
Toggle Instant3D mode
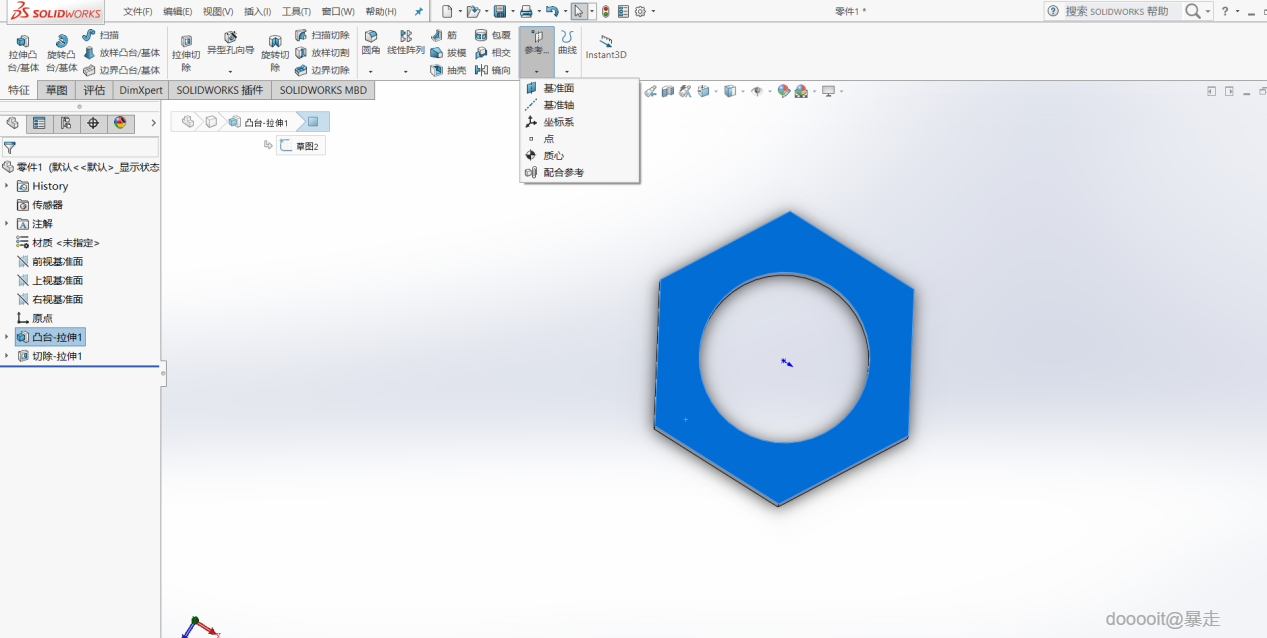click(x=606, y=46)
